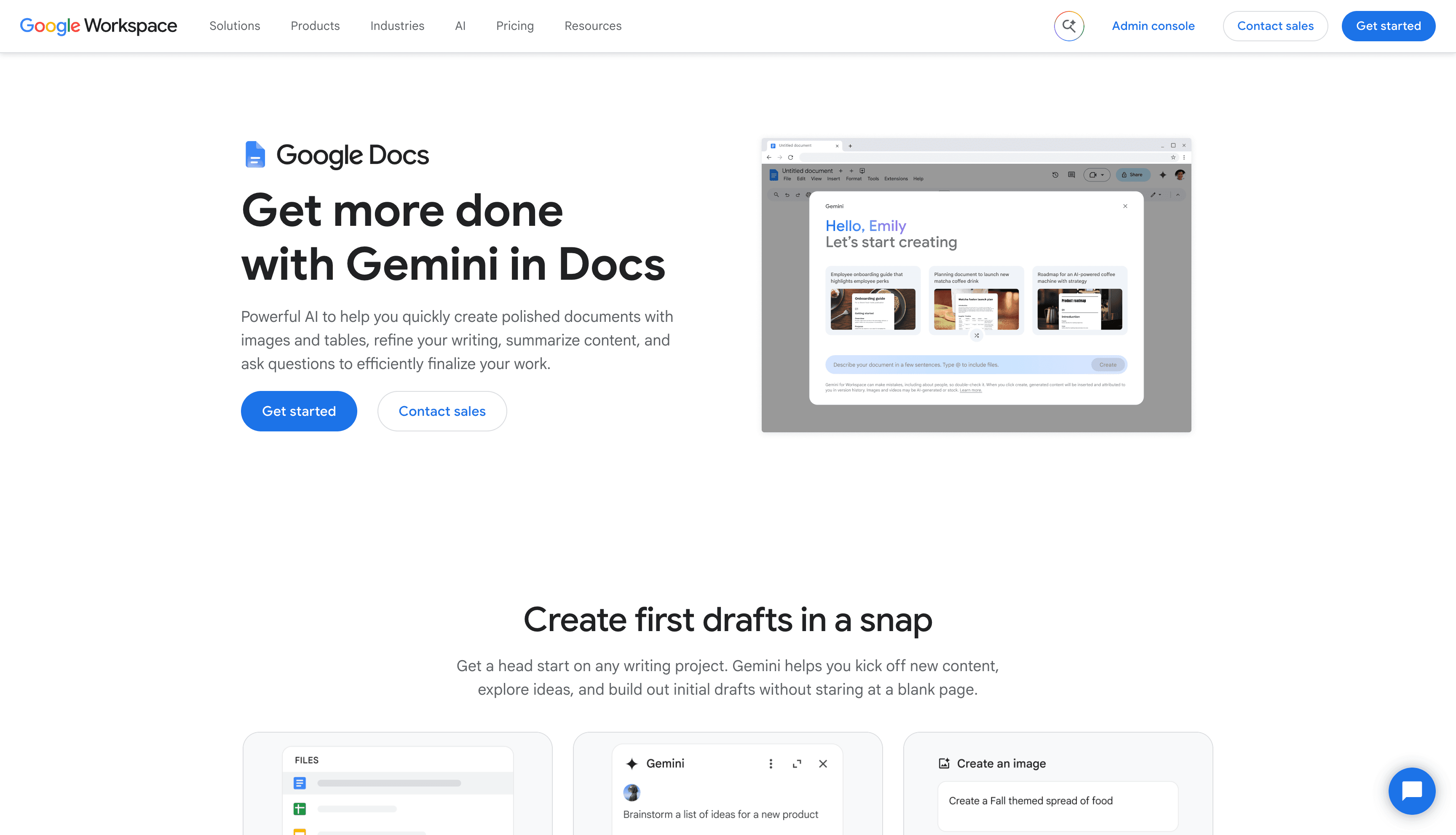Open the Resources menu
Viewport: 1456px width, 835px height.
point(593,26)
